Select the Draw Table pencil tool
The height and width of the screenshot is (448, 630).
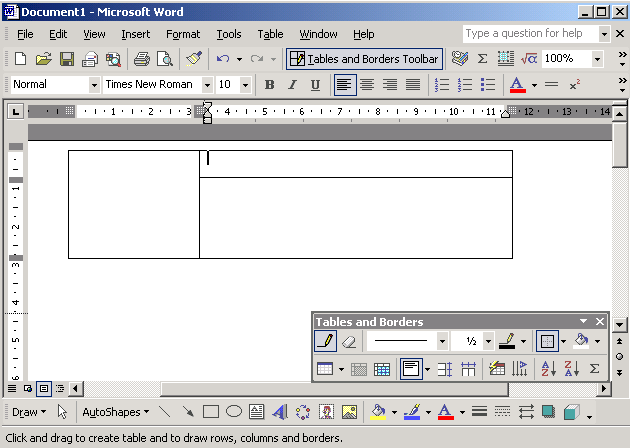point(325,342)
